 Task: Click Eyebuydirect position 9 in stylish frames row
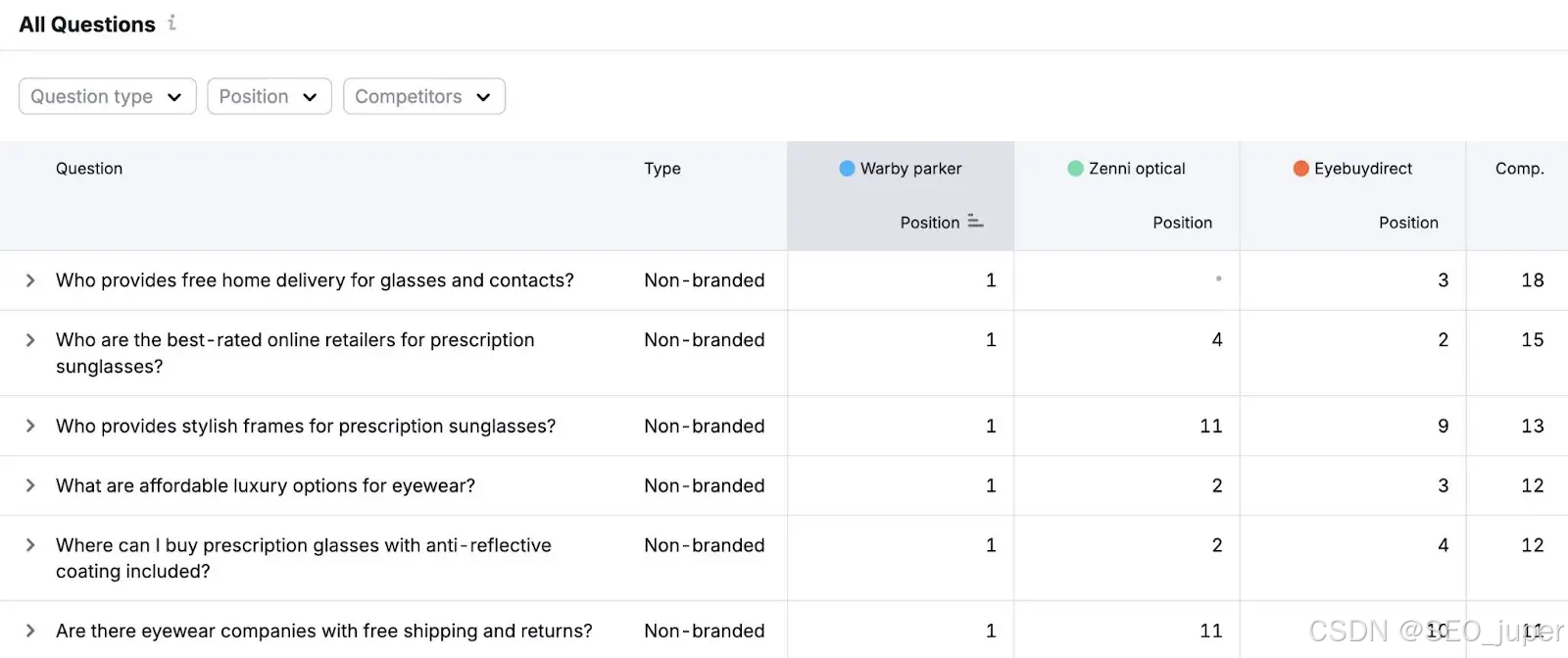(x=1444, y=426)
